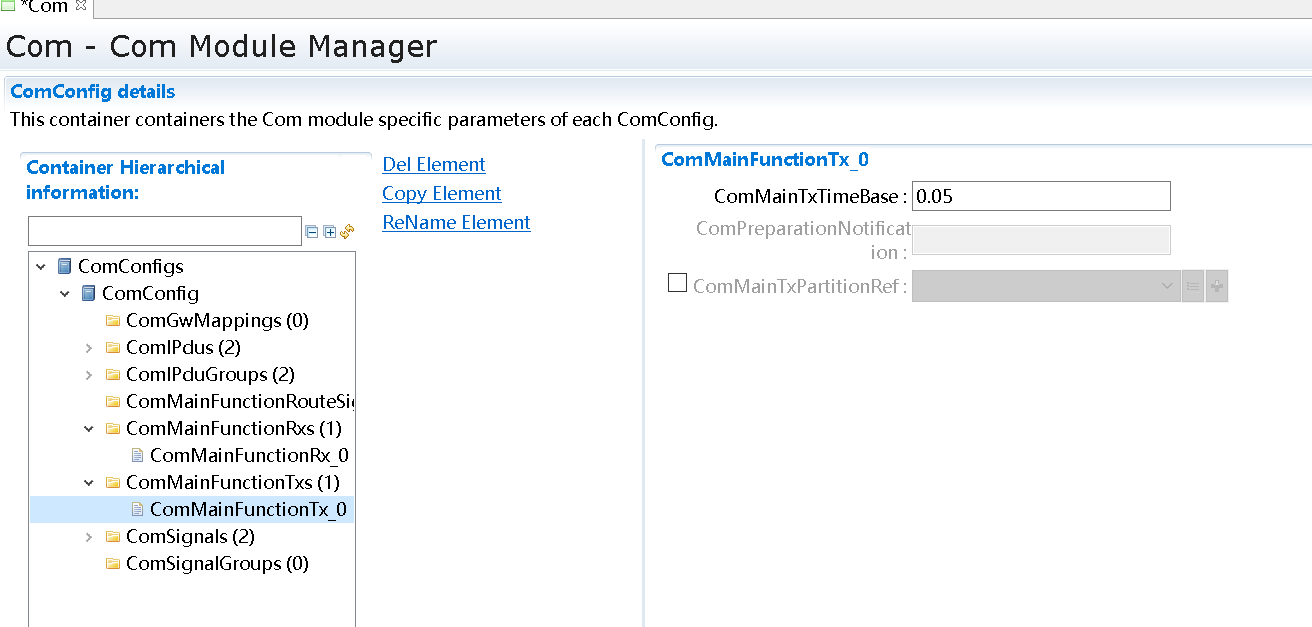Enable the ComMainTxPartitionRef checkbox
The image size is (1312, 627).
click(677, 284)
